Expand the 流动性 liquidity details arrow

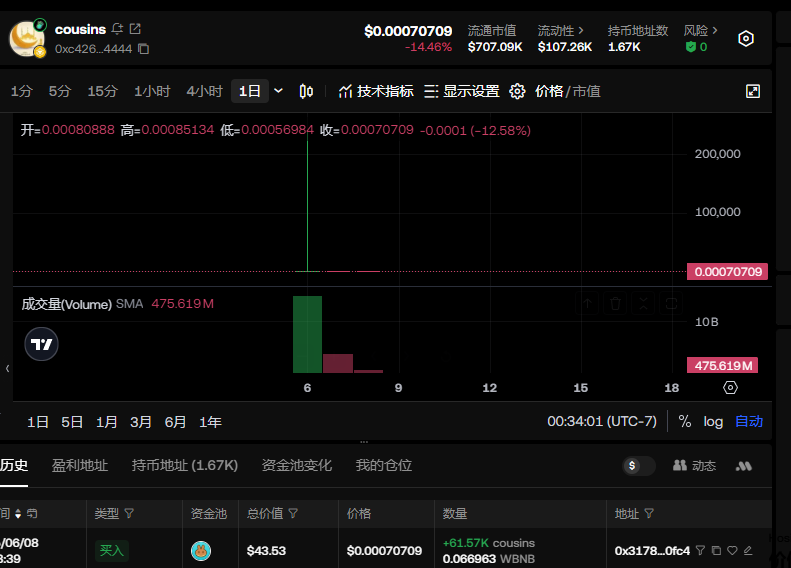click(581, 30)
